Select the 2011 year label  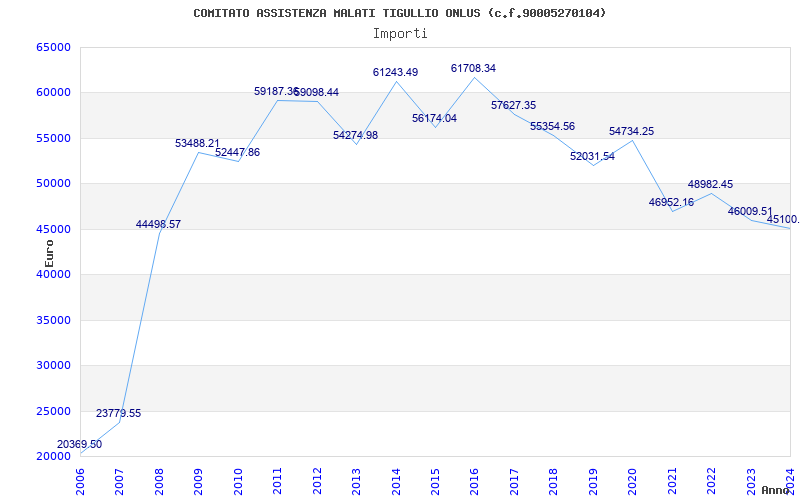tap(278, 481)
